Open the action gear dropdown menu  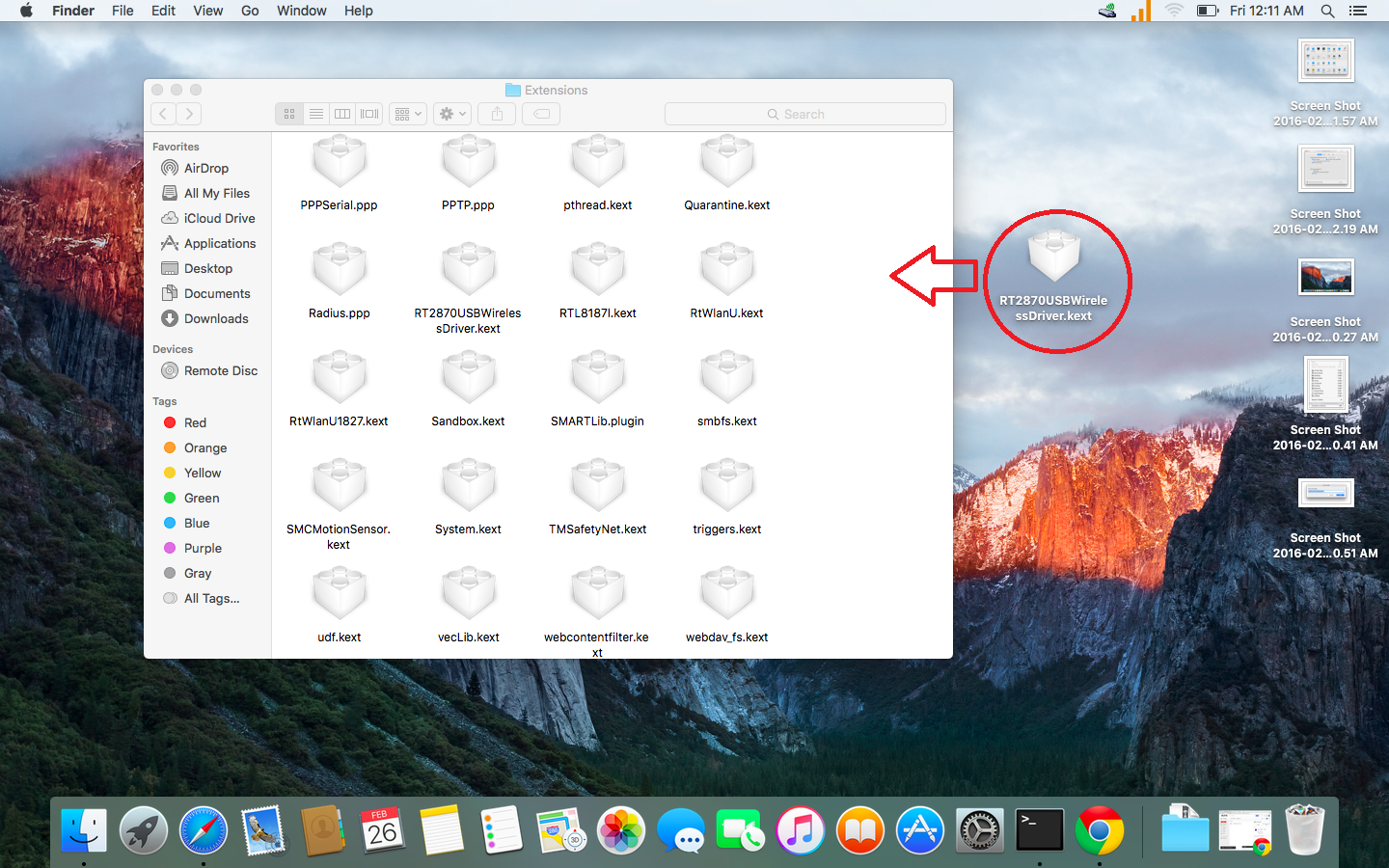coord(451,114)
